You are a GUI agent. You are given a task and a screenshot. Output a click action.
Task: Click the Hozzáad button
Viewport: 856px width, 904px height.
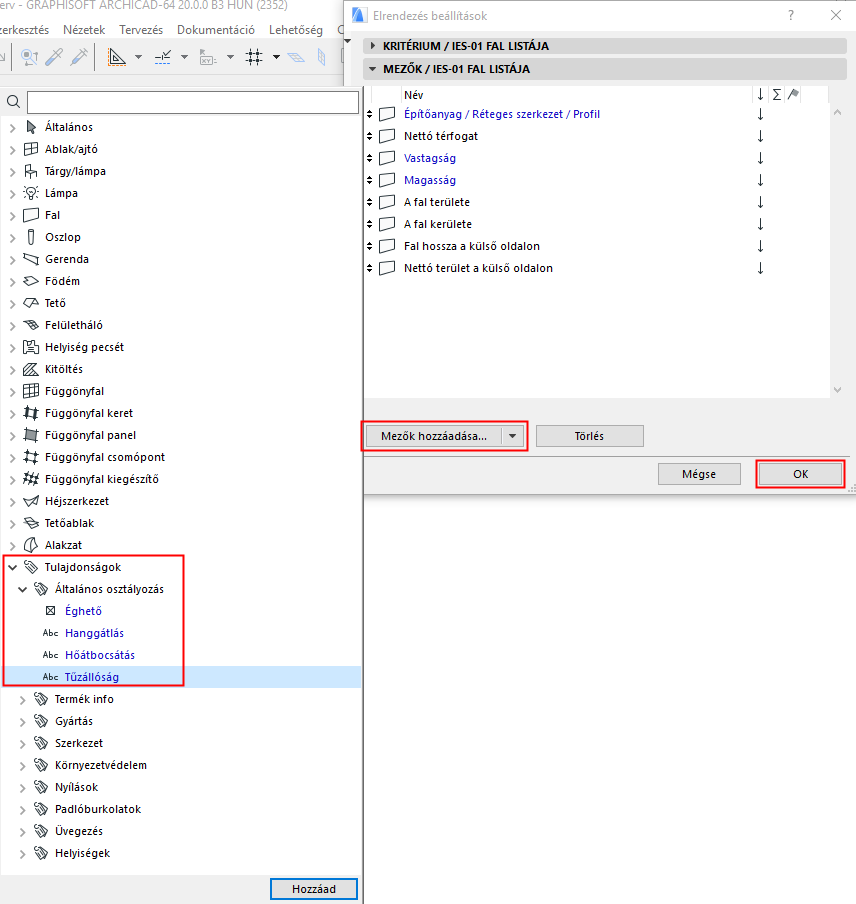coord(314,889)
